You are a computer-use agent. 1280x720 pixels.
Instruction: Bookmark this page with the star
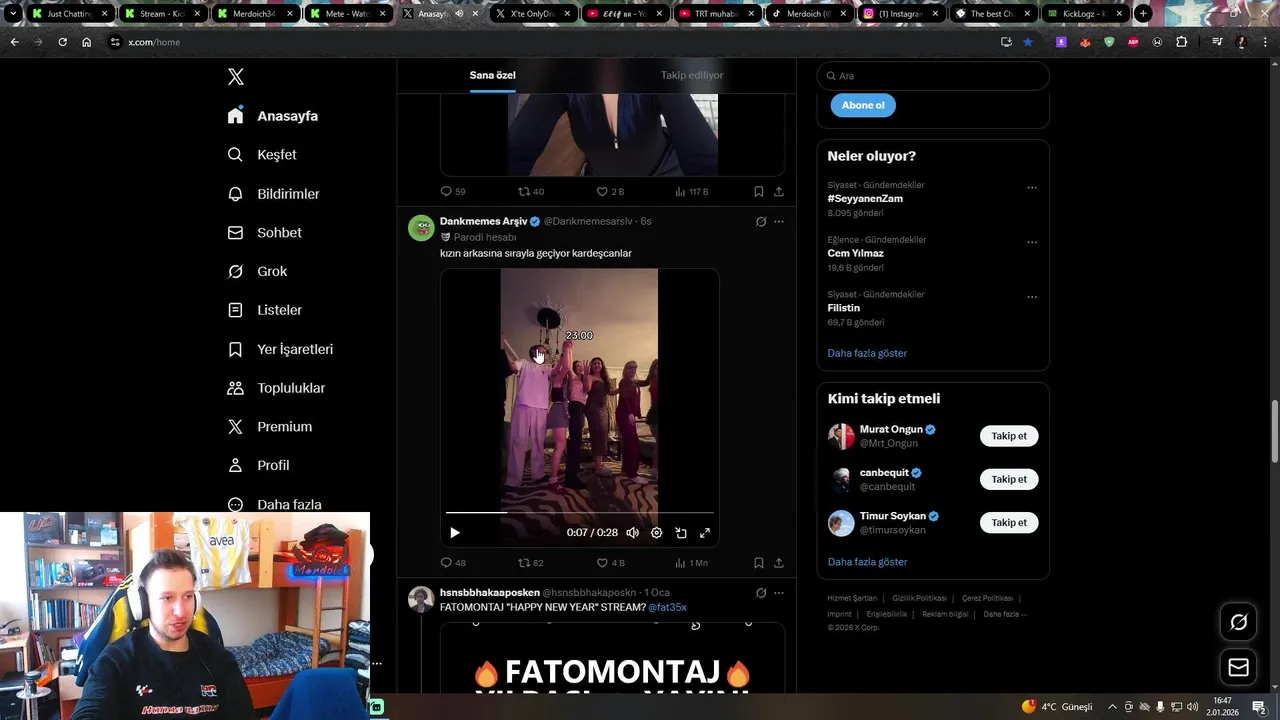[1027, 42]
